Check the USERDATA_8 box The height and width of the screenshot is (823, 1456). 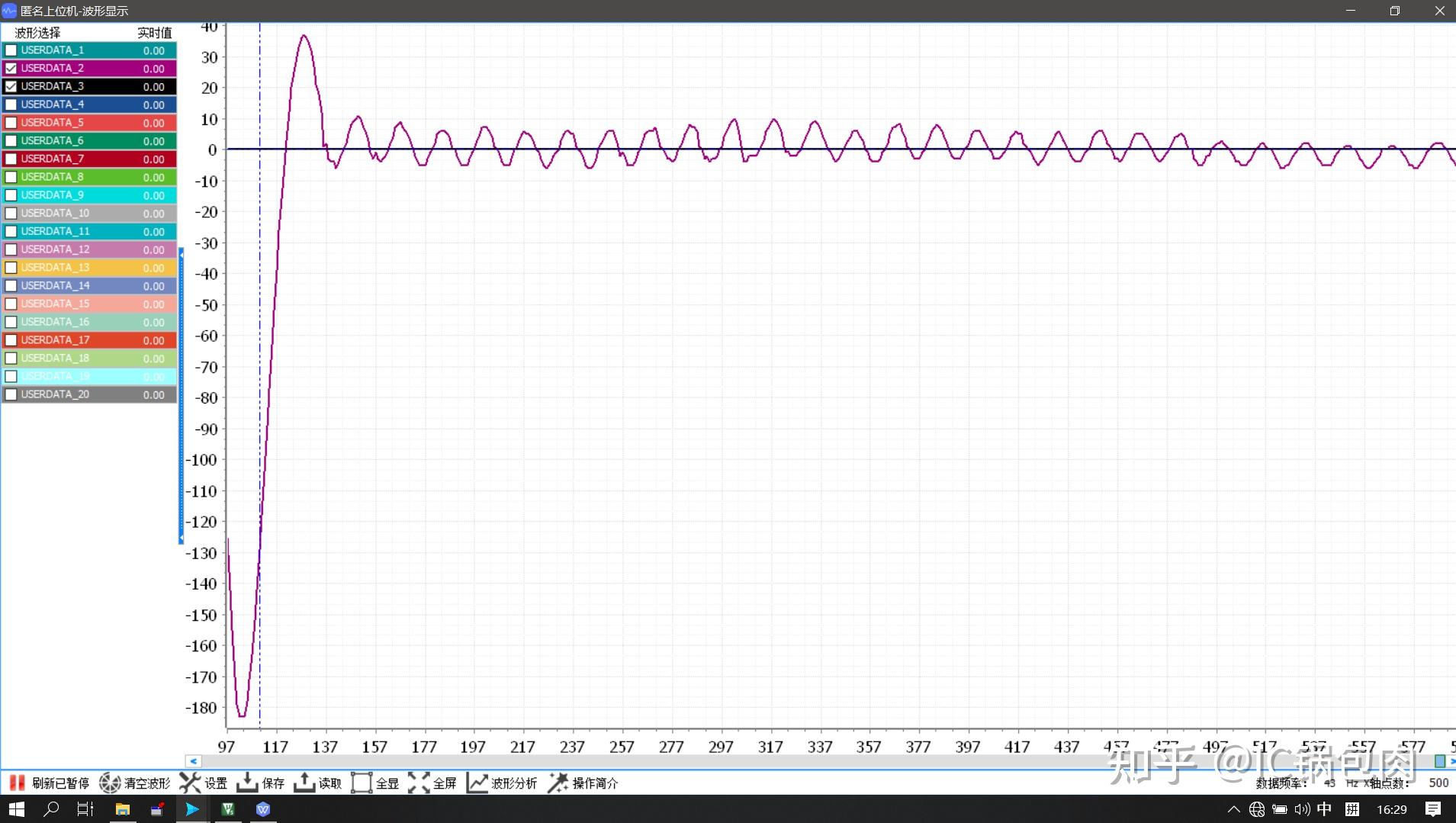coord(11,177)
